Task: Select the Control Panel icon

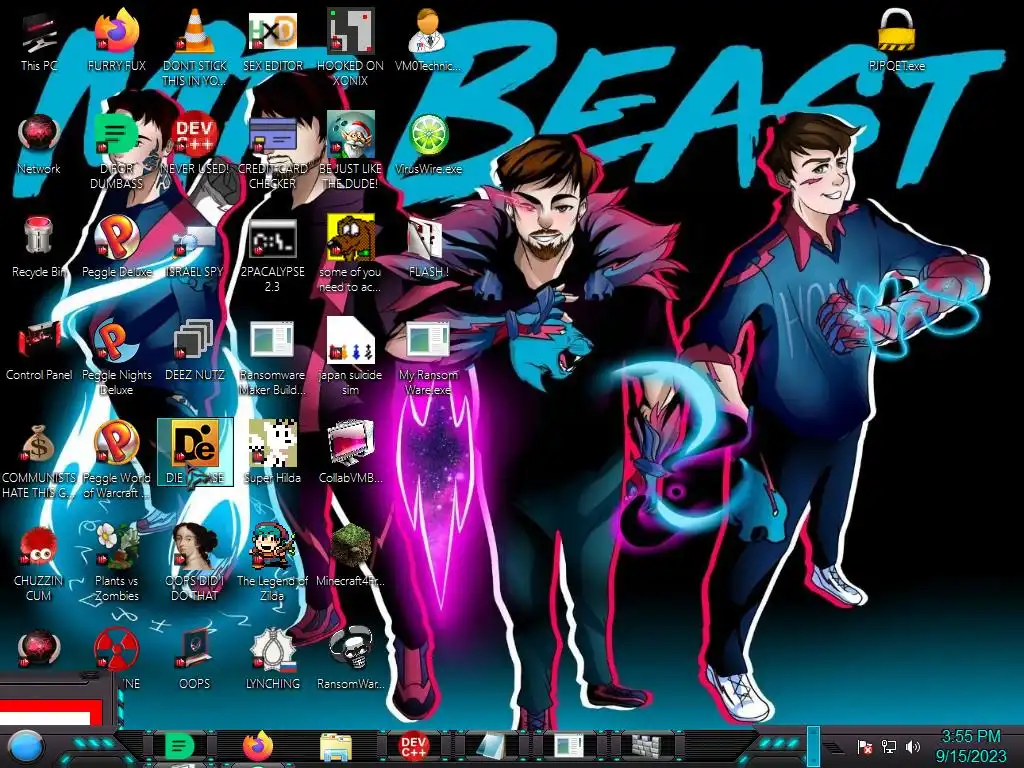Action: [39, 350]
